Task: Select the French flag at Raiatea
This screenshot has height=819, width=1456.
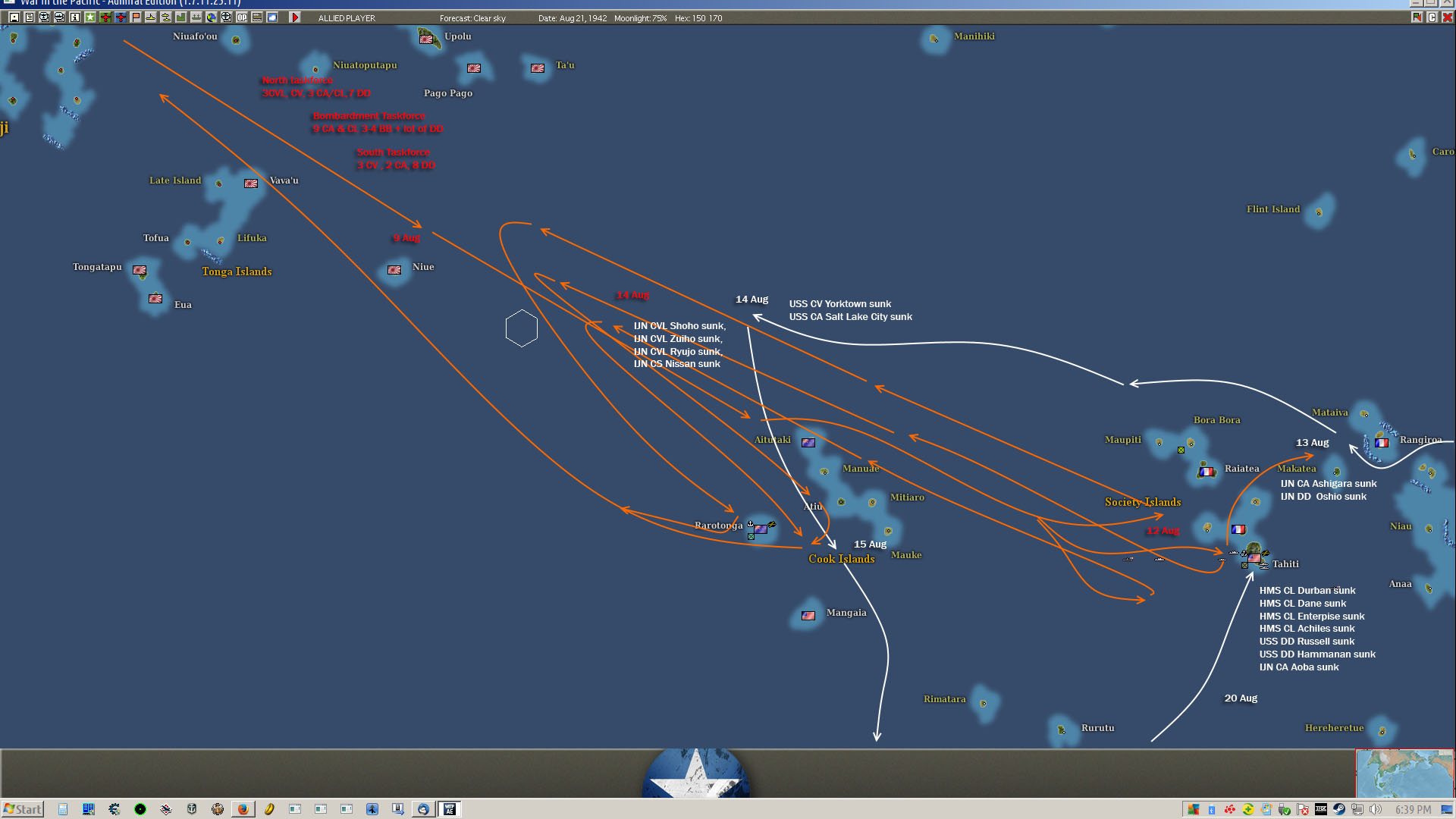Action: 1207,472
